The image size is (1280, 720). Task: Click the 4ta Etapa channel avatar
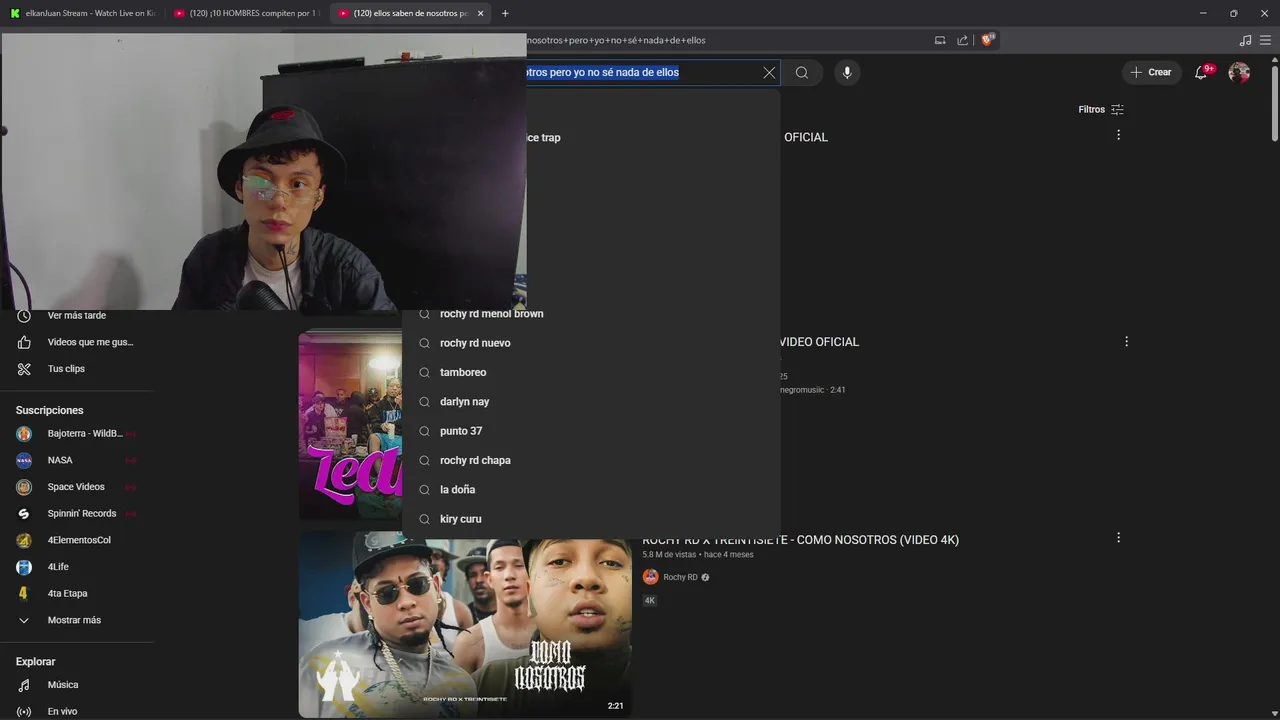[24, 594]
